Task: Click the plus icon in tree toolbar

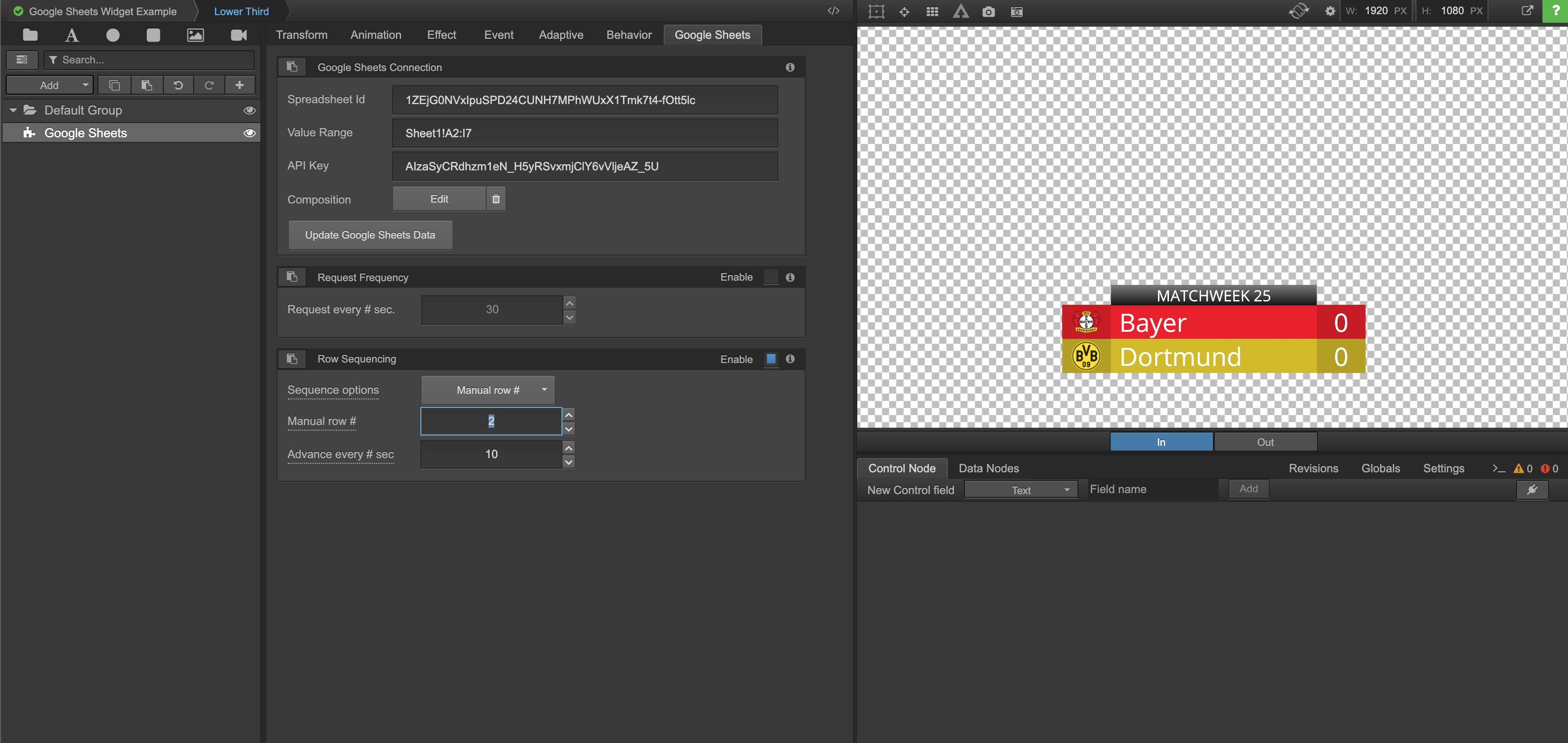Action: (240, 85)
